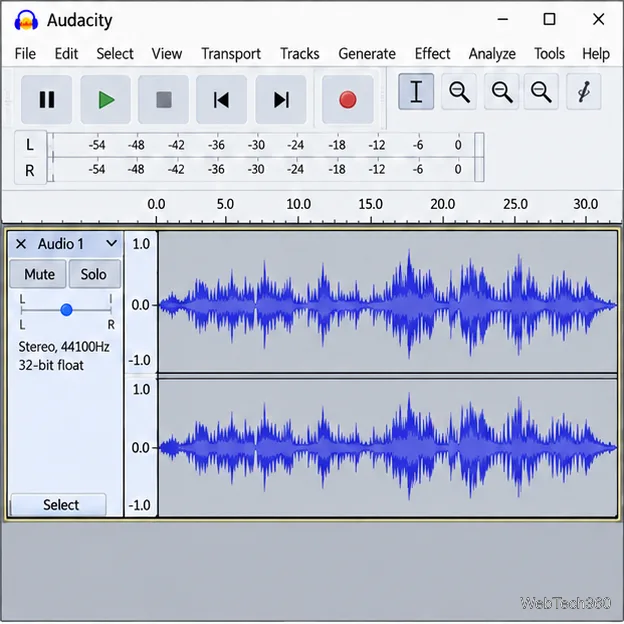
Task: Close the Audacity window
Action: [x=598, y=19]
